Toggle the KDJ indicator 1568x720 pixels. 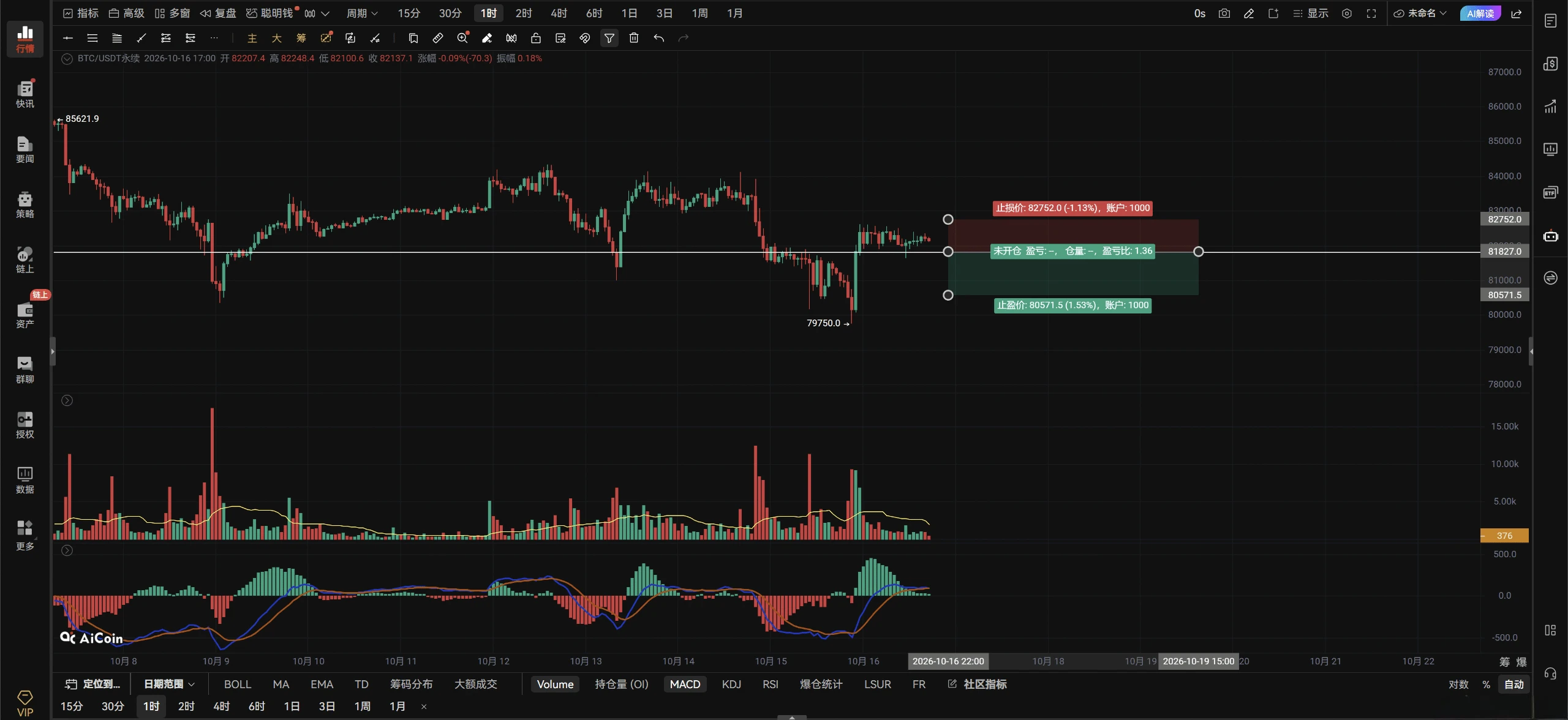(731, 684)
